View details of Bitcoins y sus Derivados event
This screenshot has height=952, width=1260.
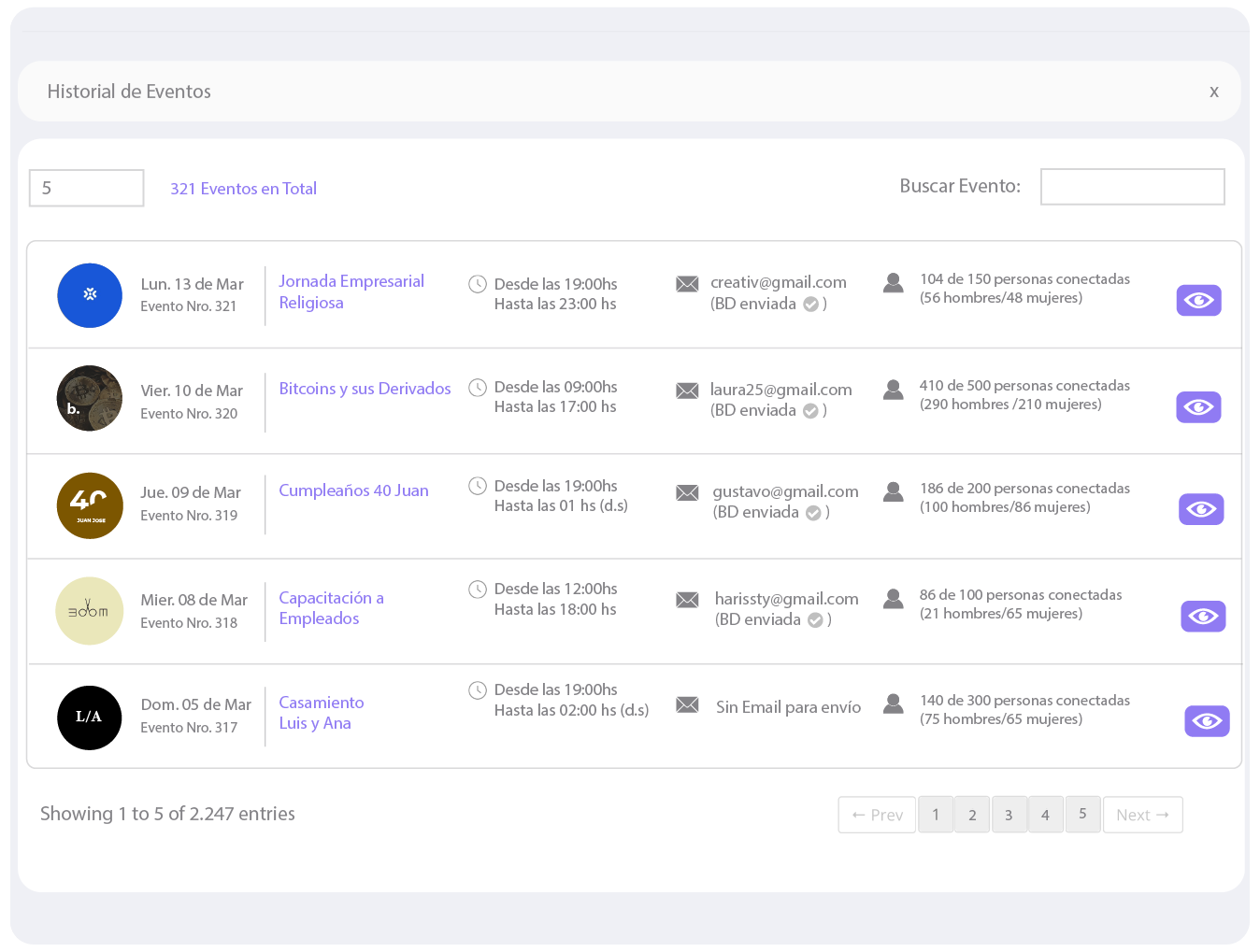click(1198, 407)
